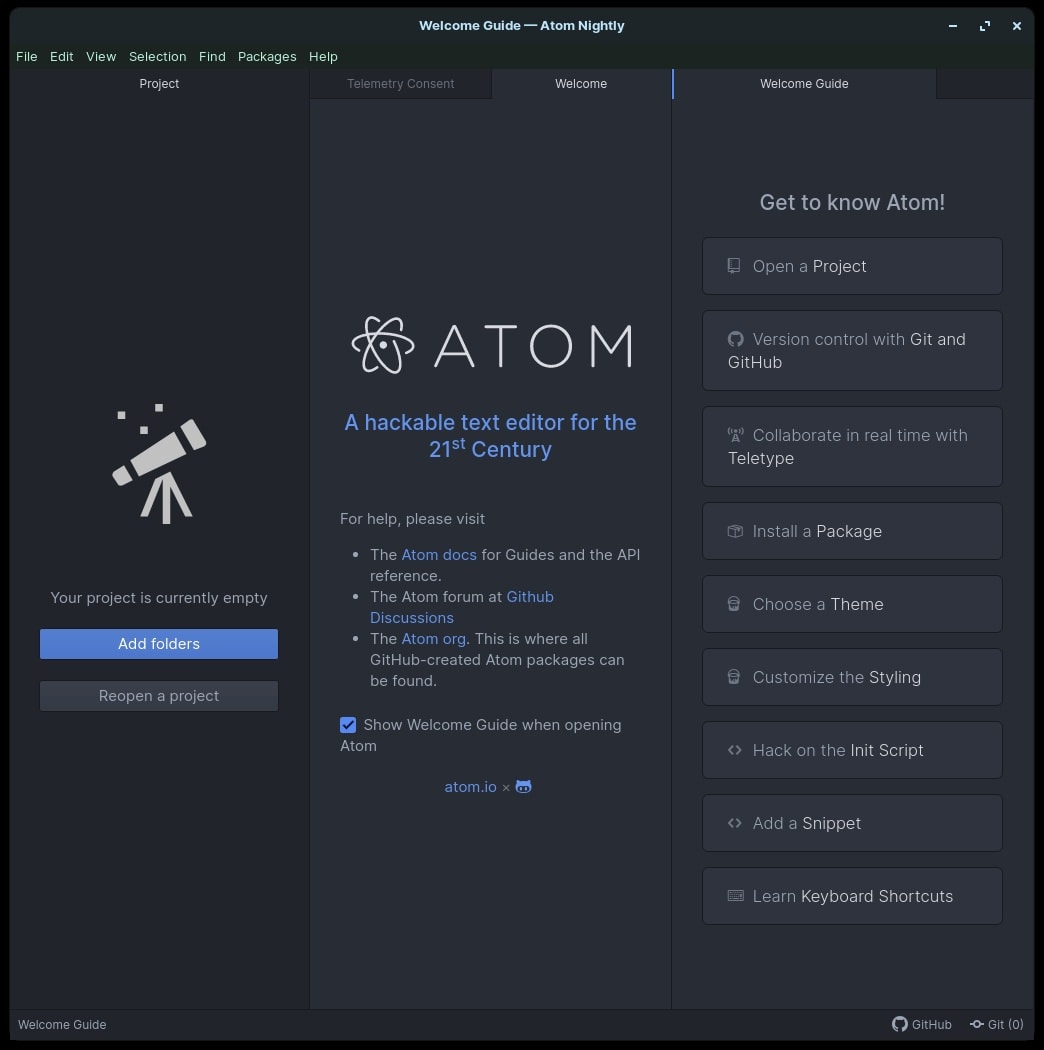This screenshot has height=1050, width=1044.
Task: Open the File menu
Action: pyautogui.click(x=27, y=56)
